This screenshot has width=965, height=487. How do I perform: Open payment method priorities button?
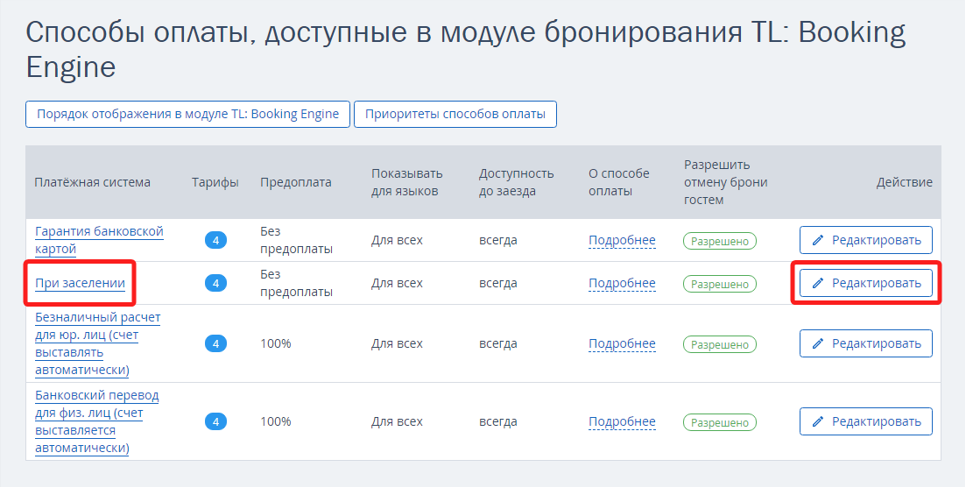pyautogui.click(x=455, y=115)
